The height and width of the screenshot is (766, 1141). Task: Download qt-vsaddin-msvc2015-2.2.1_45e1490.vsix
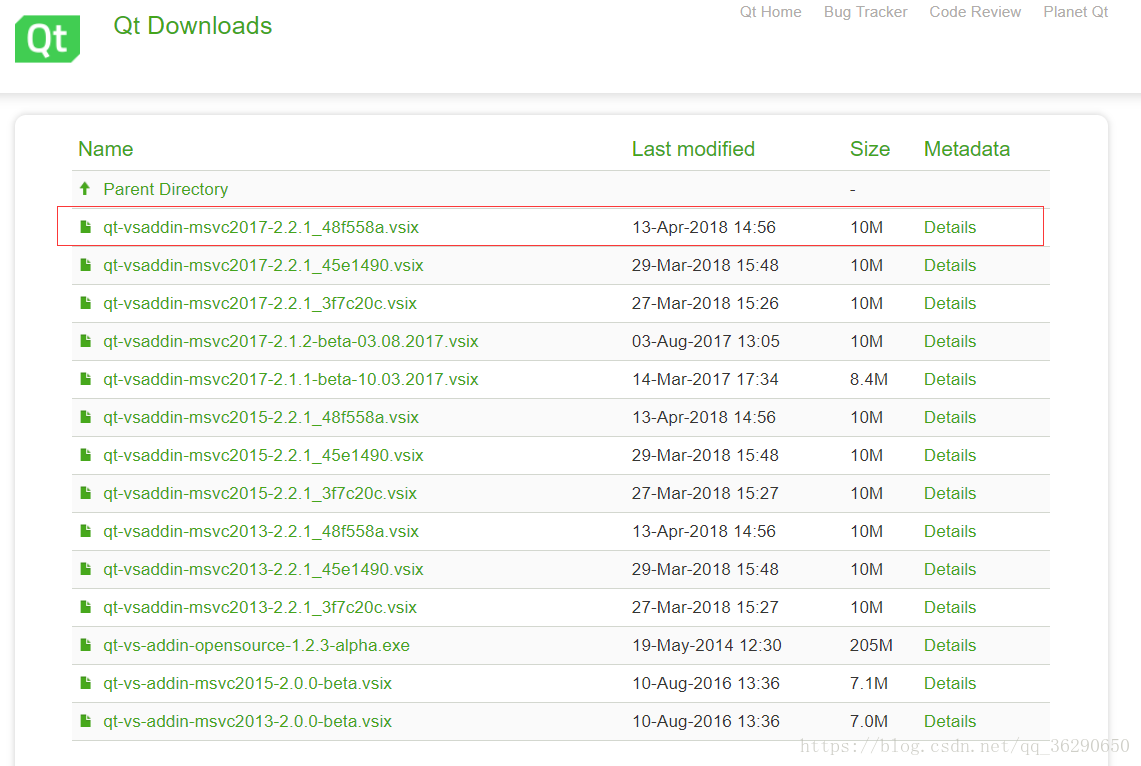263,455
